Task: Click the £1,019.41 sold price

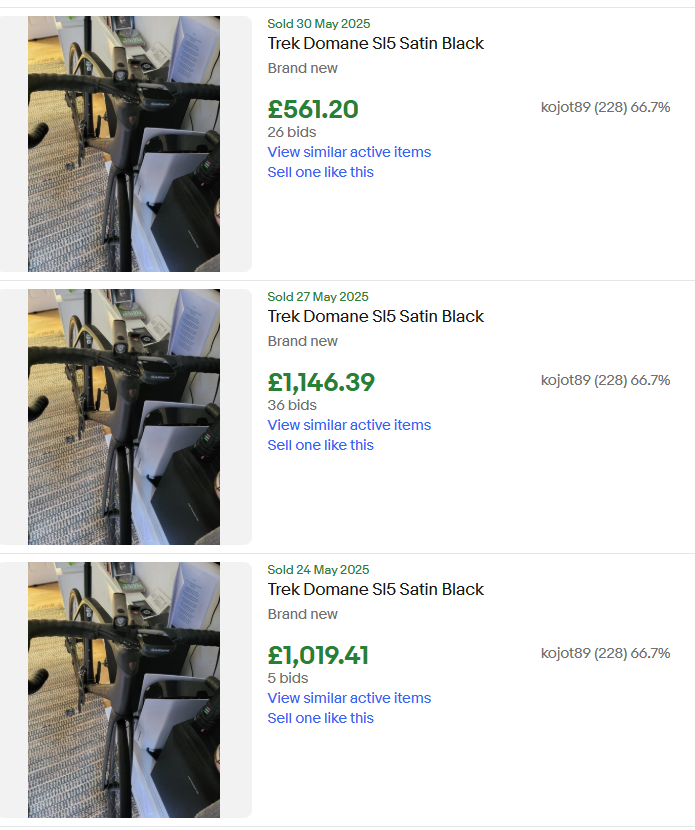Action: pyautogui.click(x=318, y=656)
